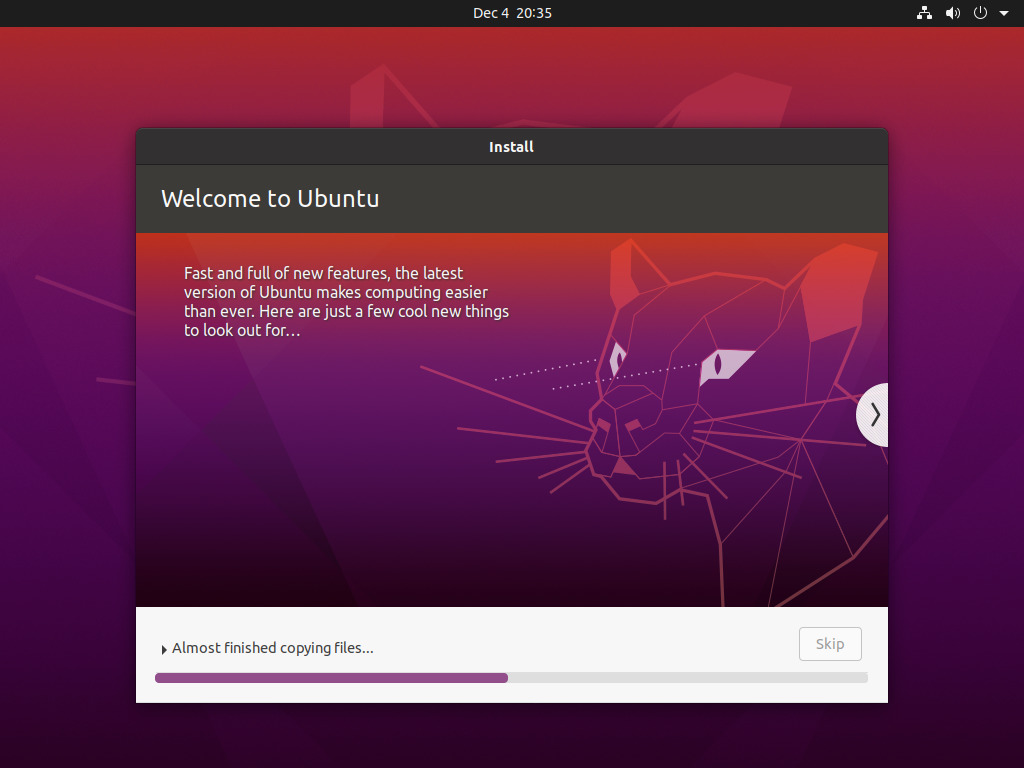The image size is (1024, 768).
Task: Click the installation progress bar
Action: pyautogui.click(x=511, y=678)
